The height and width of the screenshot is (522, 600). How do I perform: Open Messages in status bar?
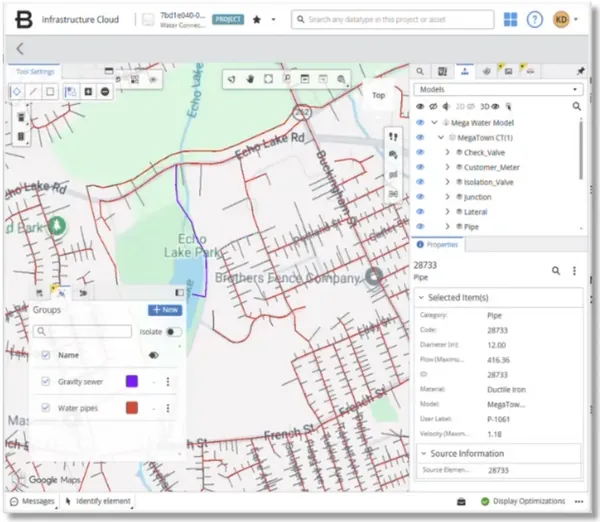coord(33,501)
